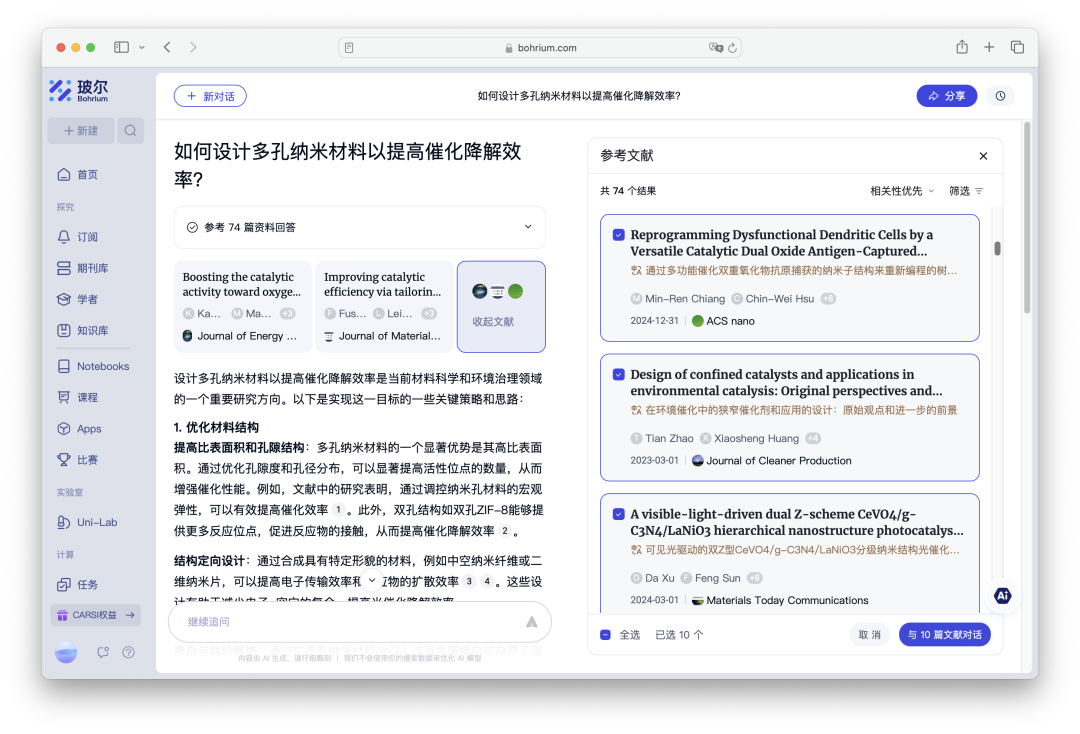Go back in Safari
The height and width of the screenshot is (734, 1080).
click(167, 47)
